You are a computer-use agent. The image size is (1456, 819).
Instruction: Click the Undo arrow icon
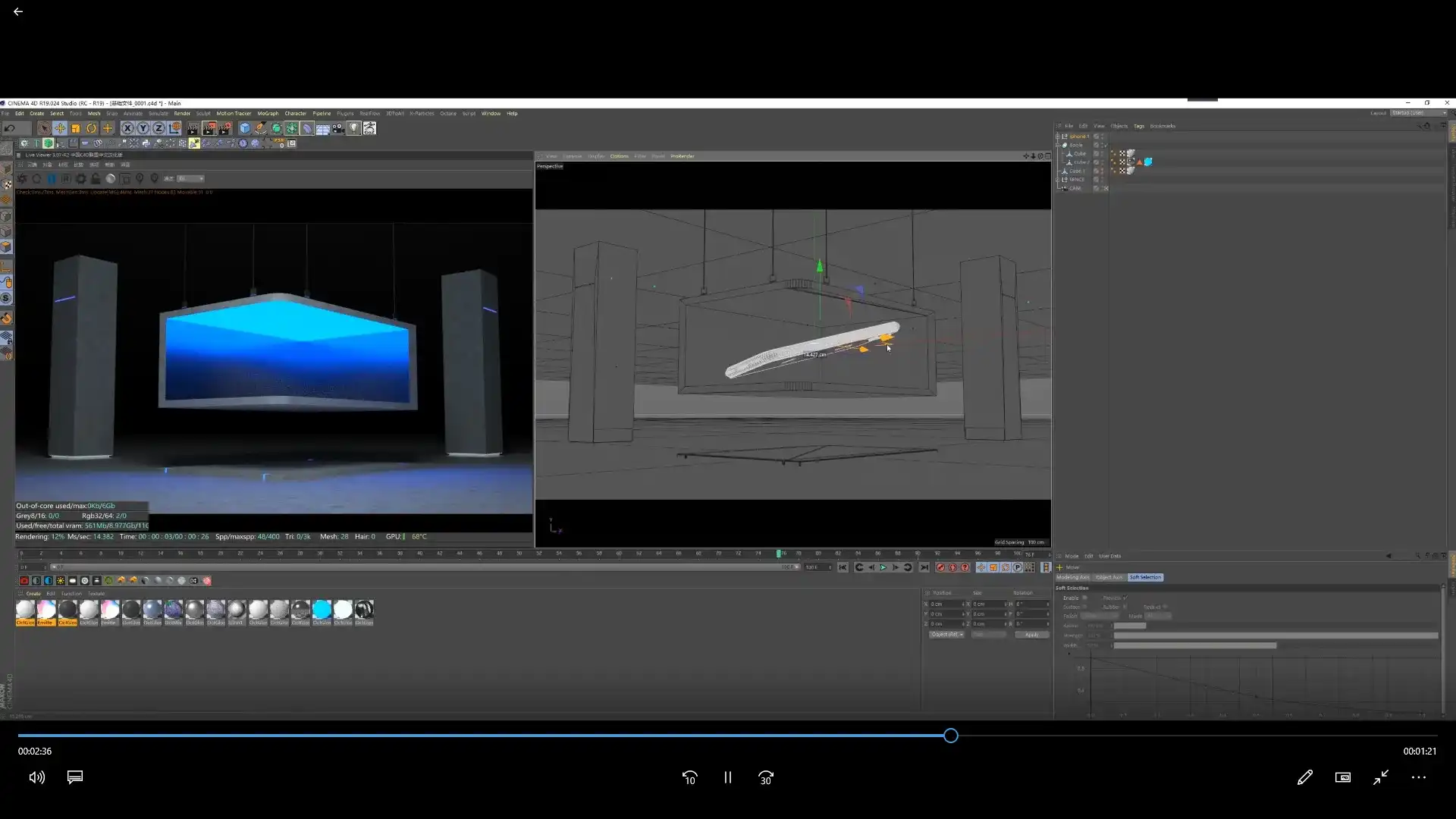click(10, 128)
